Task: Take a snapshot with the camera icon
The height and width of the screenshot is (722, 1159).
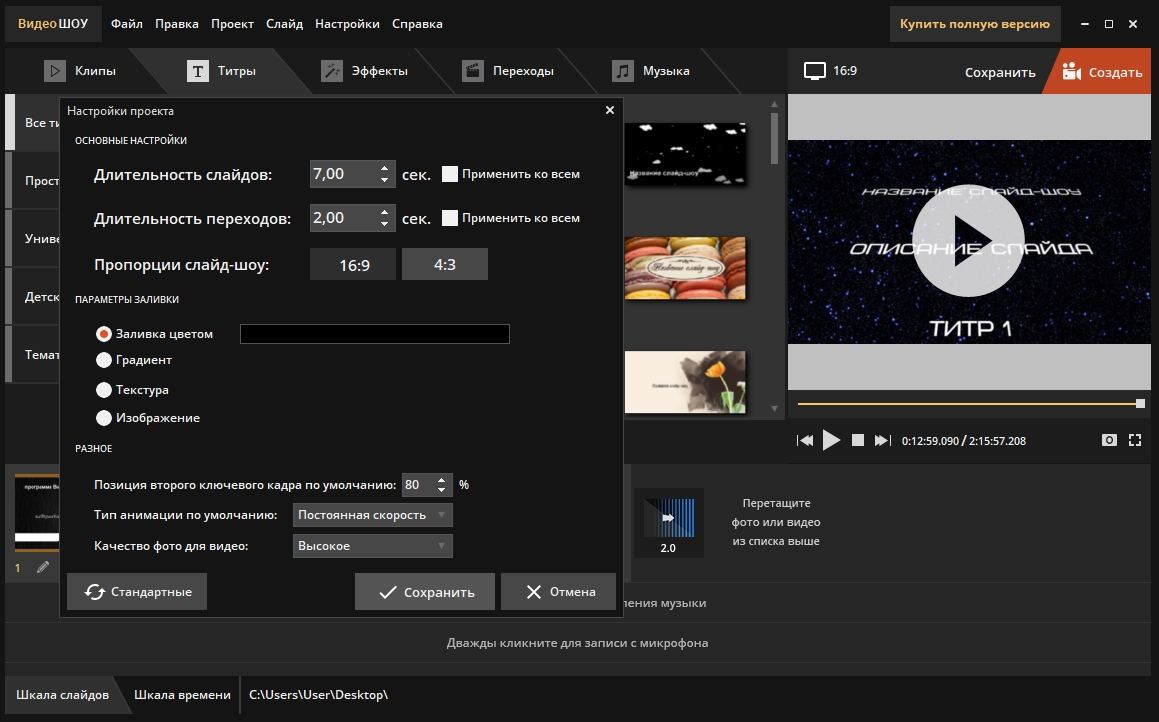Action: pos(1109,440)
